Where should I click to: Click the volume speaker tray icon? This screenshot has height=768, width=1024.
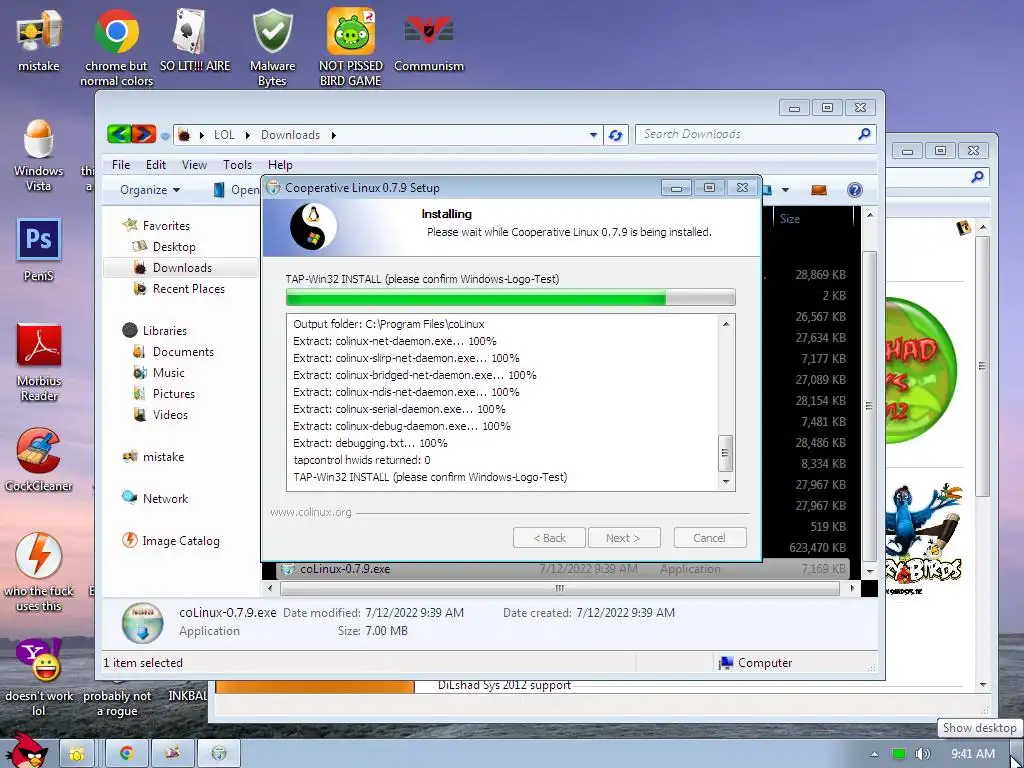pos(922,754)
